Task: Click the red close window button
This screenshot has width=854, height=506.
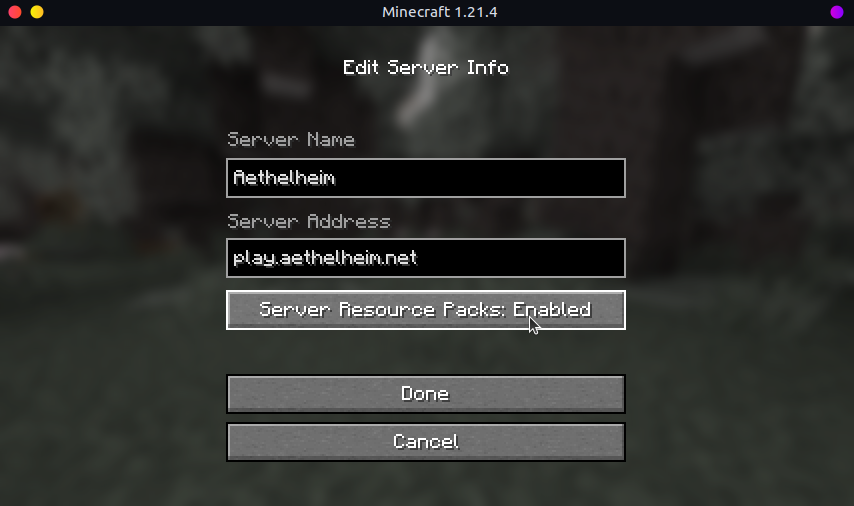Action: 15,12
